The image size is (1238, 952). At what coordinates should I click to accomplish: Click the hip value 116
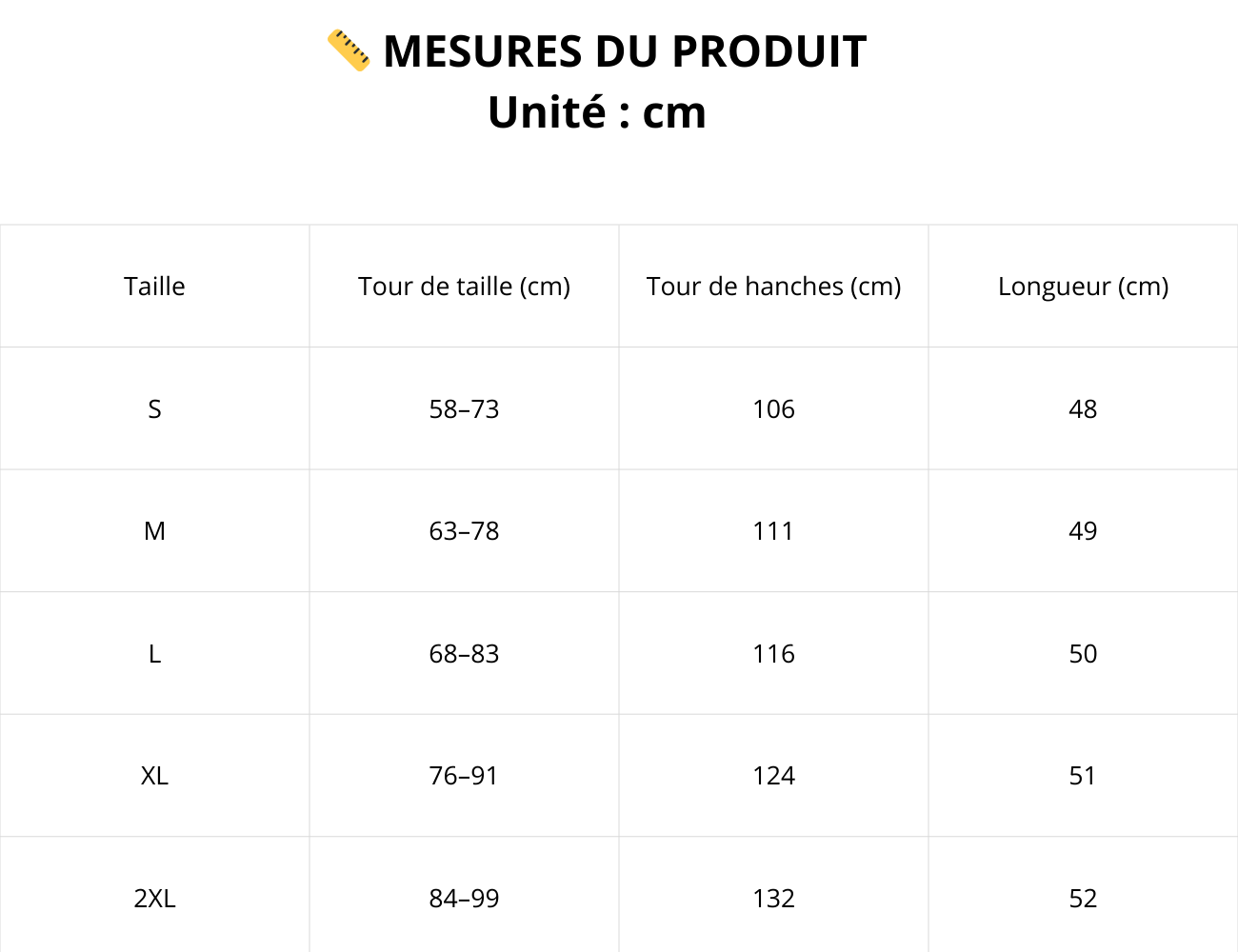coord(773,654)
